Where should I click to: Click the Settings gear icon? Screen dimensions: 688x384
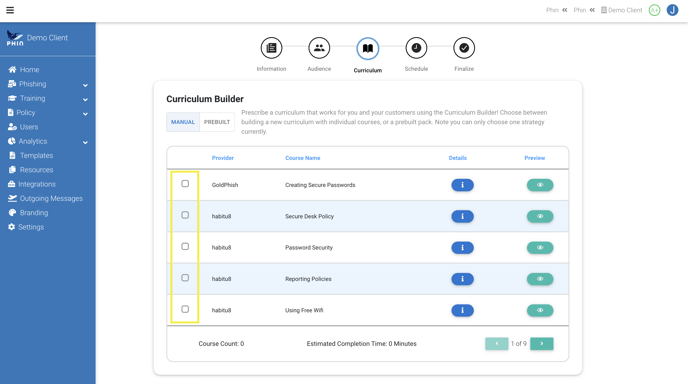tap(11, 227)
